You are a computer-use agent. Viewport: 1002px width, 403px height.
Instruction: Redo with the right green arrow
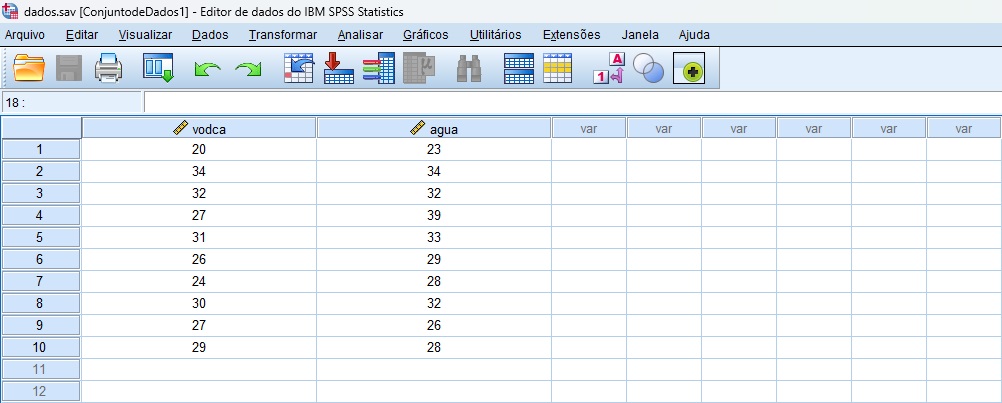tap(248, 69)
